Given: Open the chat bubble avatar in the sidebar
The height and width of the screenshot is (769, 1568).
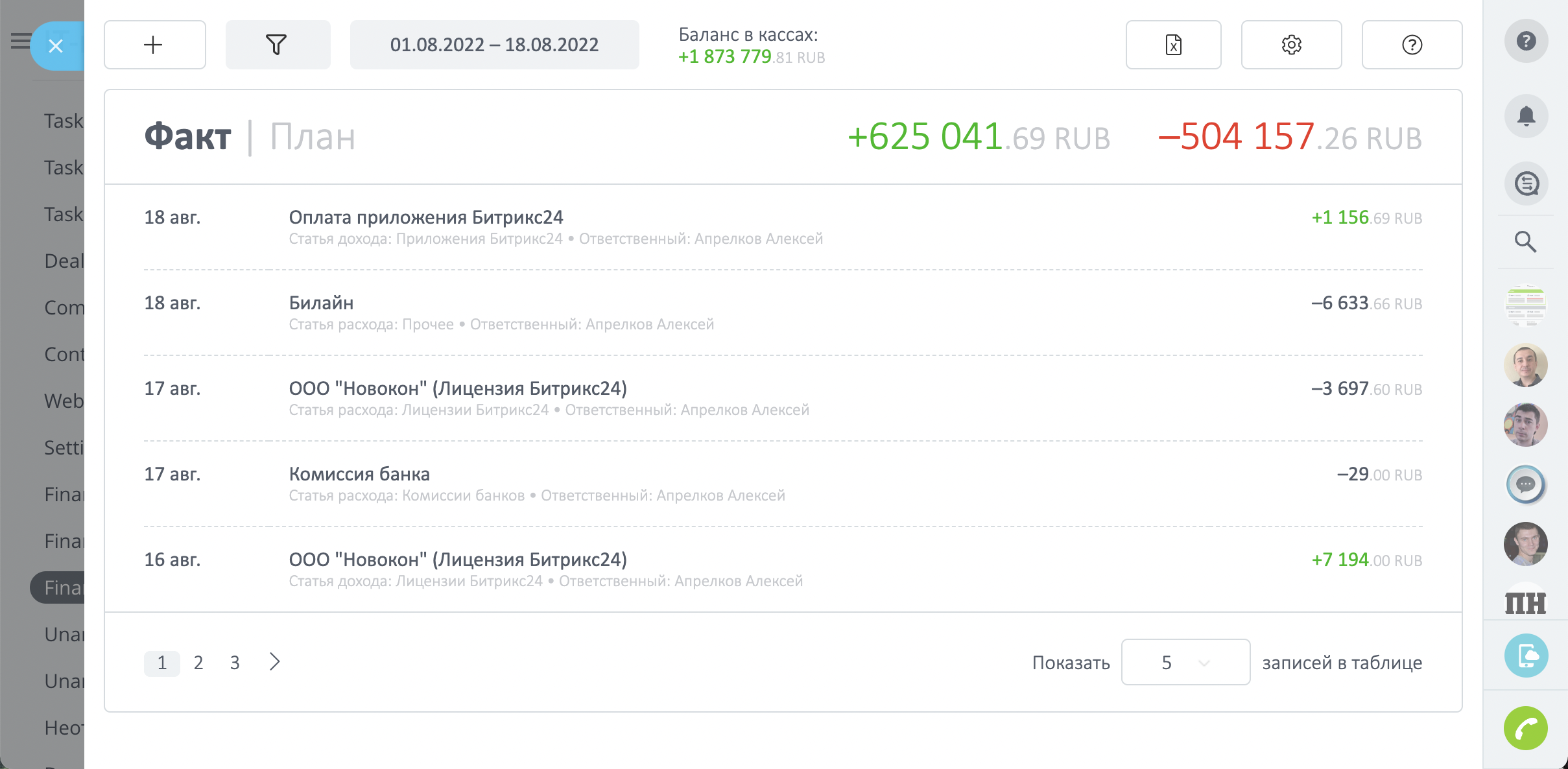Looking at the screenshot, I should [x=1525, y=484].
